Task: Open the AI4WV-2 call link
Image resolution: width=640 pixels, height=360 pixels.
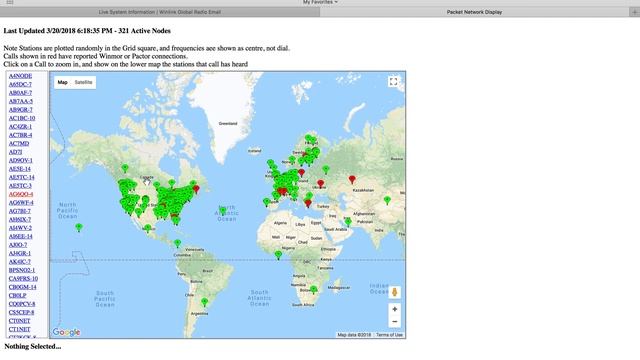Action: 20,228
